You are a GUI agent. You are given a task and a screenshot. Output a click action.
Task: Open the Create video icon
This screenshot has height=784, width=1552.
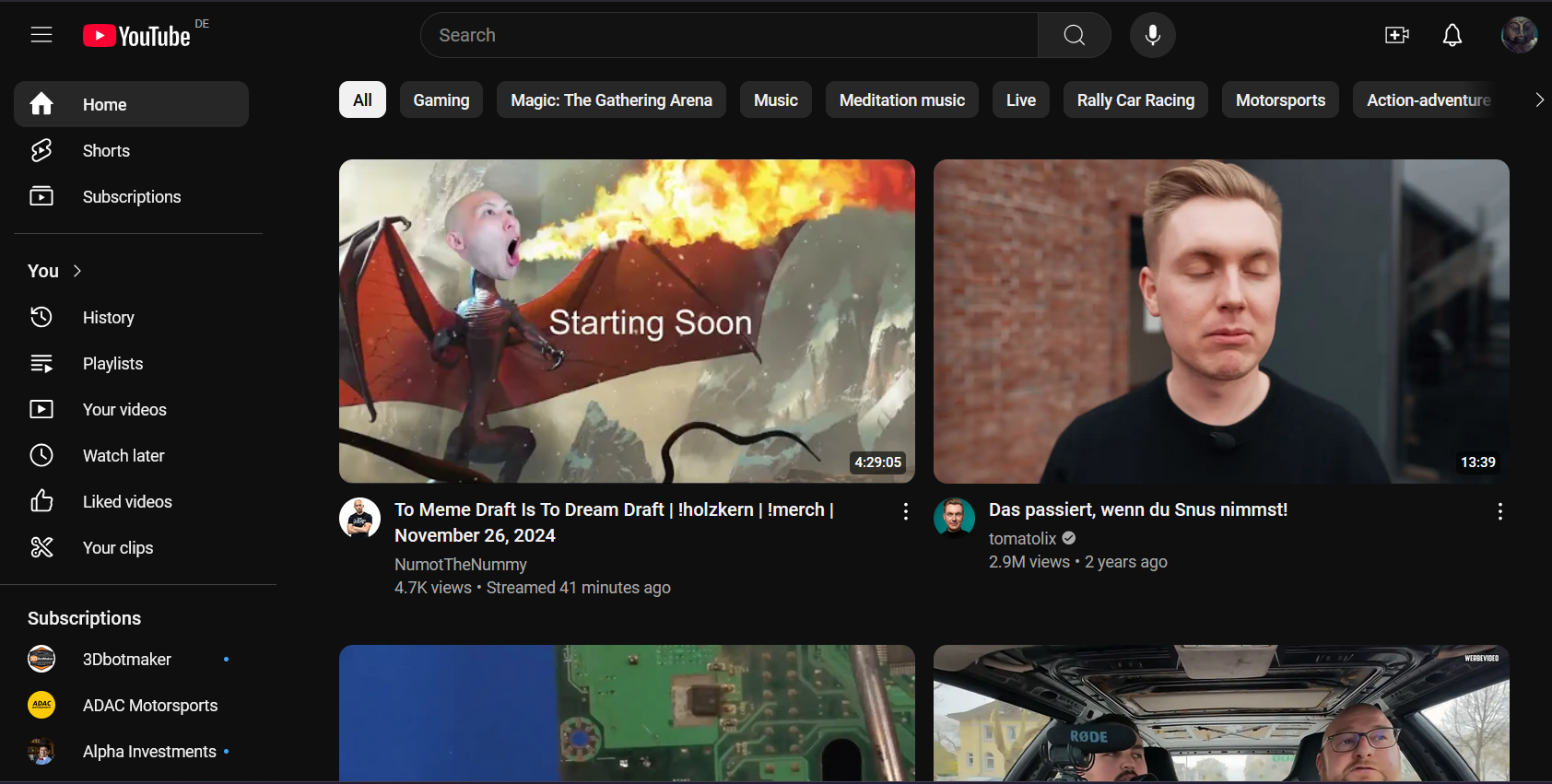point(1397,35)
